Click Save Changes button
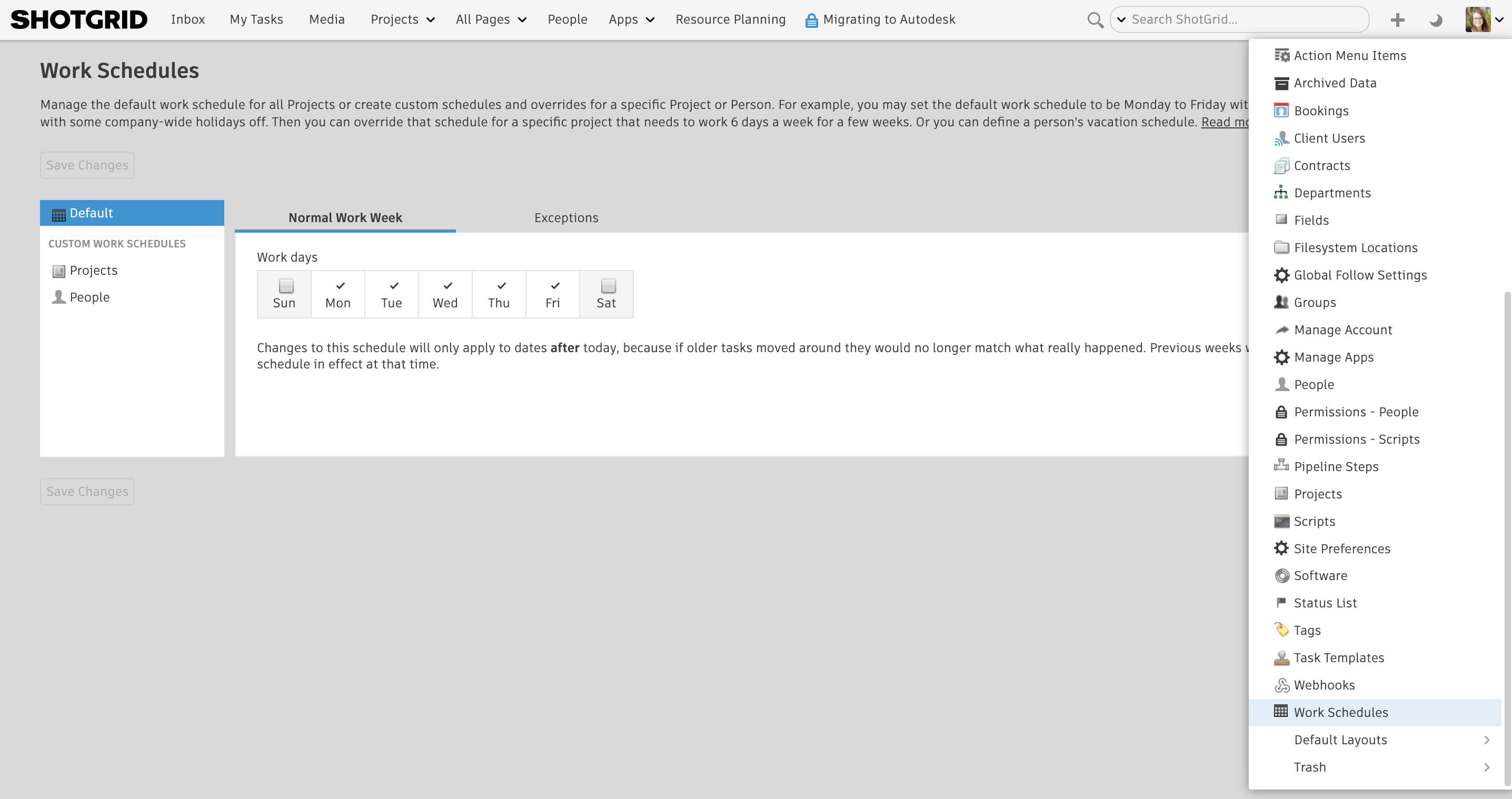Image resolution: width=1512 pixels, height=799 pixels. (x=87, y=164)
